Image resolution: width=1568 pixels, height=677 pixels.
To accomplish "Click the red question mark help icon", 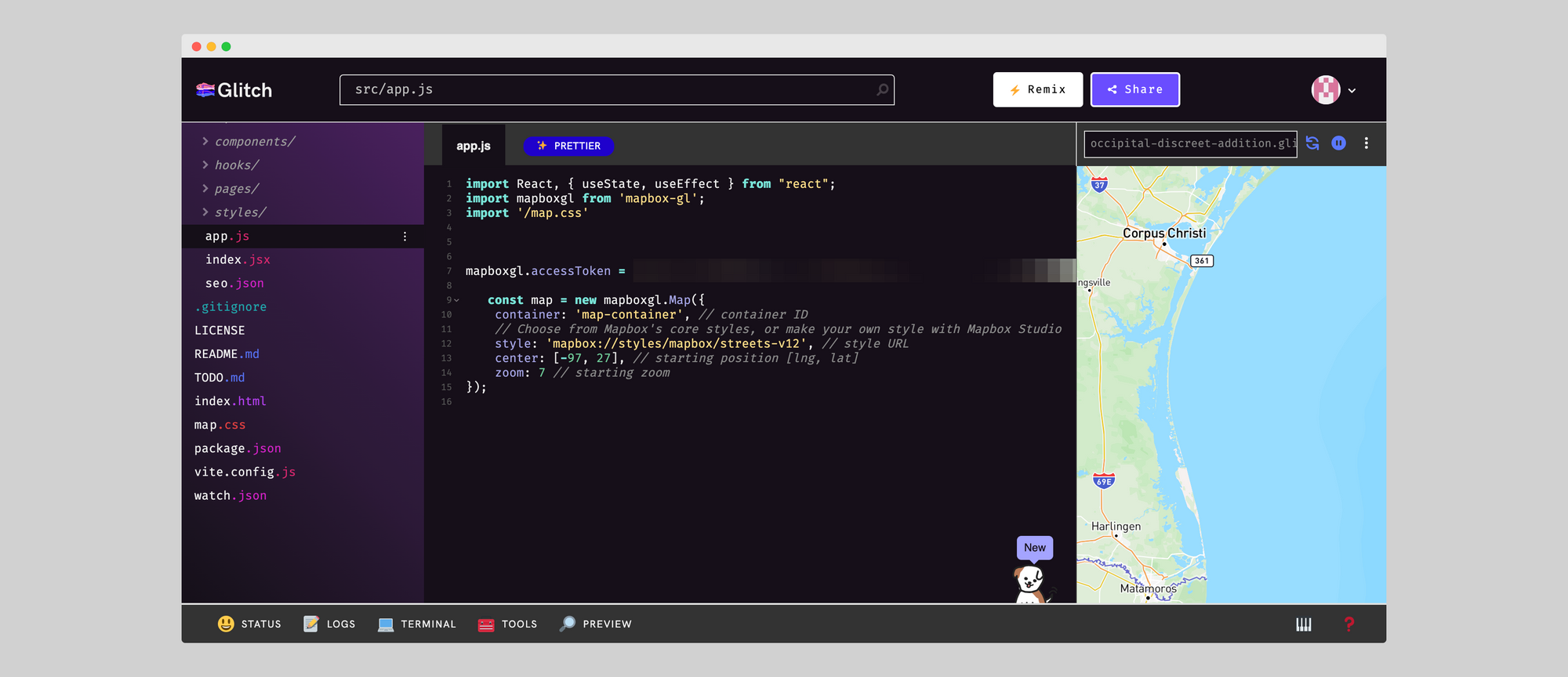I will point(1348,625).
